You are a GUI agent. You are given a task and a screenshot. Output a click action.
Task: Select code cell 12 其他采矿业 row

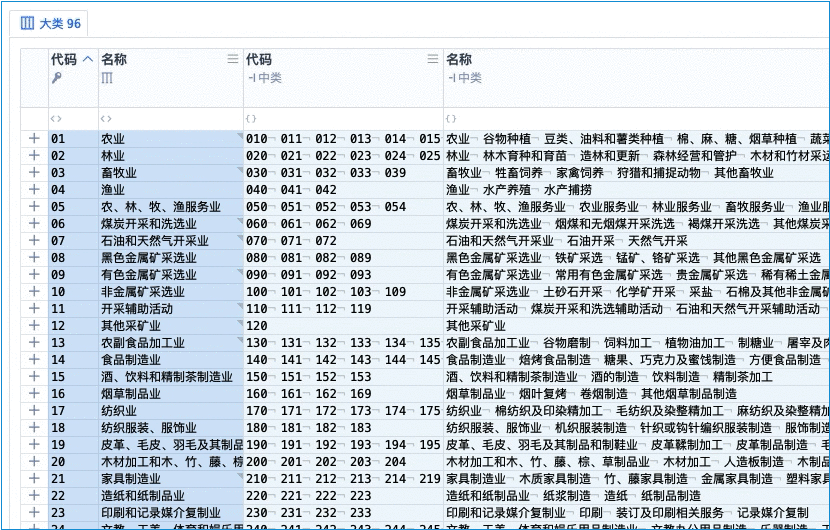pos(72,326)
